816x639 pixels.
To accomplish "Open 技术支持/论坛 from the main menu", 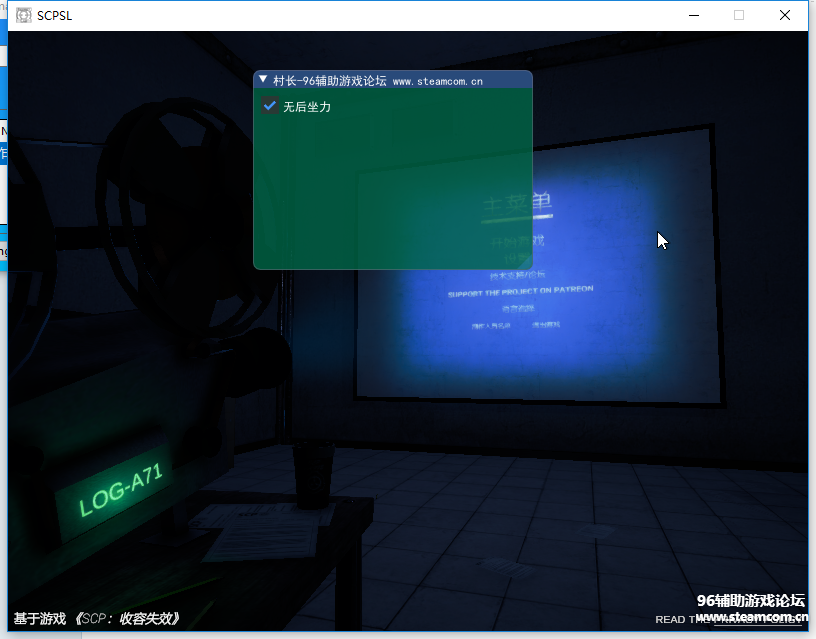I will (x=517, y=274).
